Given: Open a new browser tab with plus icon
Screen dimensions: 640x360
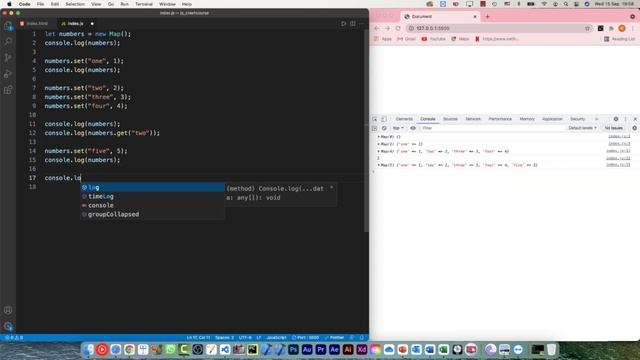Looking at the screenshot, I should 487,17.
